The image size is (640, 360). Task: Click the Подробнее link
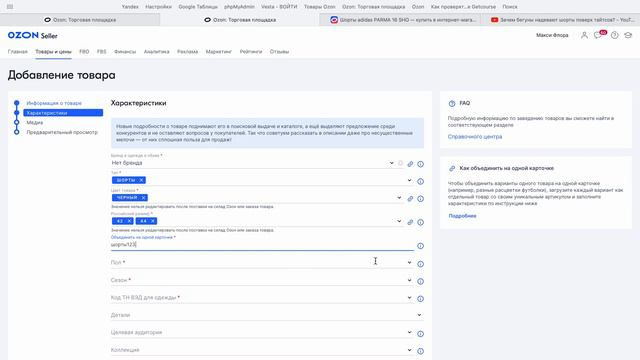click(x=462, y=216)
